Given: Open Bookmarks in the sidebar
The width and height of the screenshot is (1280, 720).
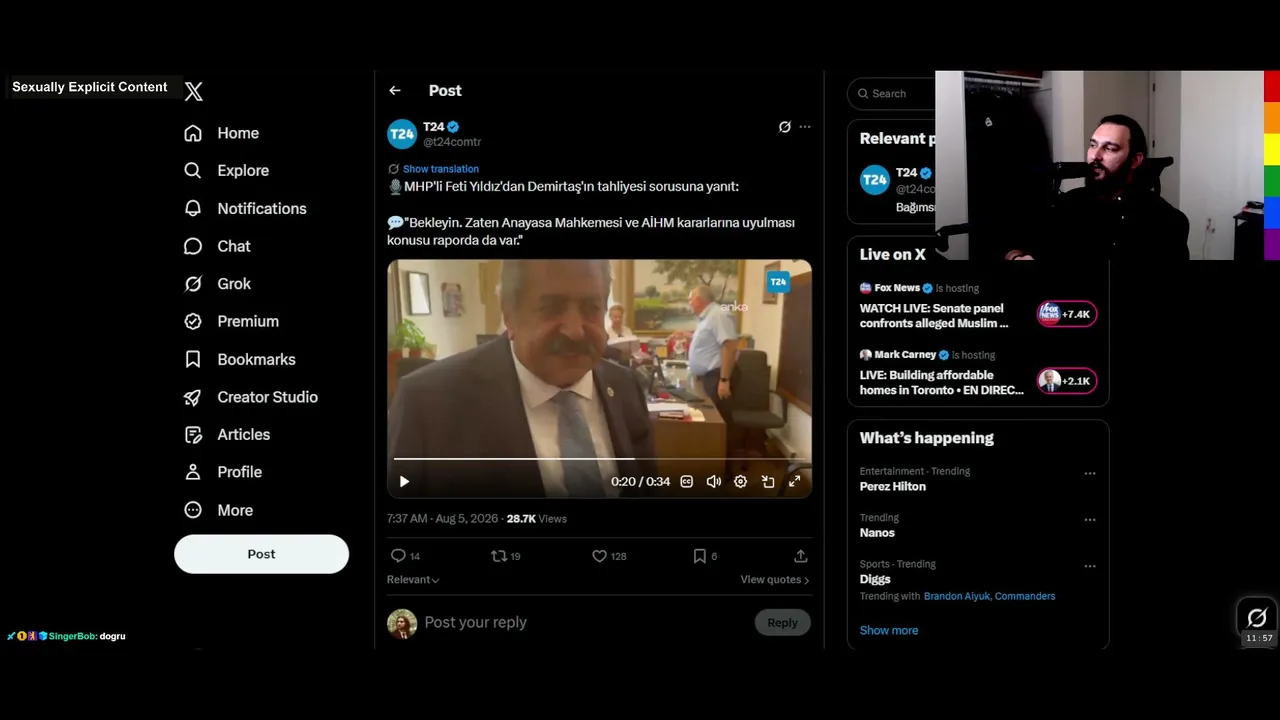Looking at the screenshot, I should coord(256,359).
